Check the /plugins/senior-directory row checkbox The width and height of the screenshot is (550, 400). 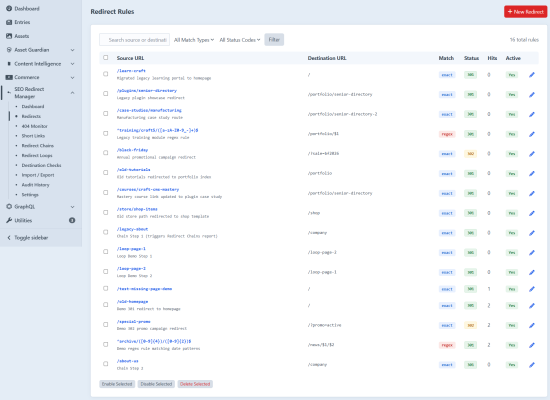pos(106,94)
